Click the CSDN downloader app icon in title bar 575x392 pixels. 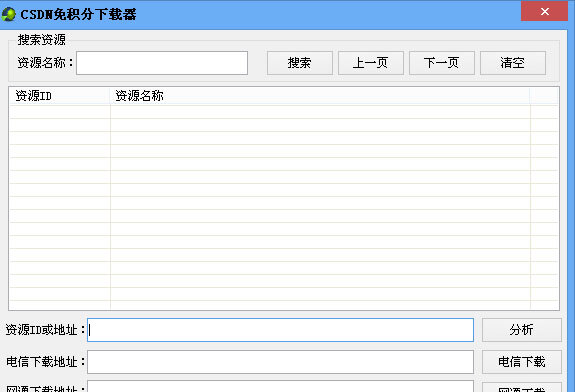(x=8, y=14)
